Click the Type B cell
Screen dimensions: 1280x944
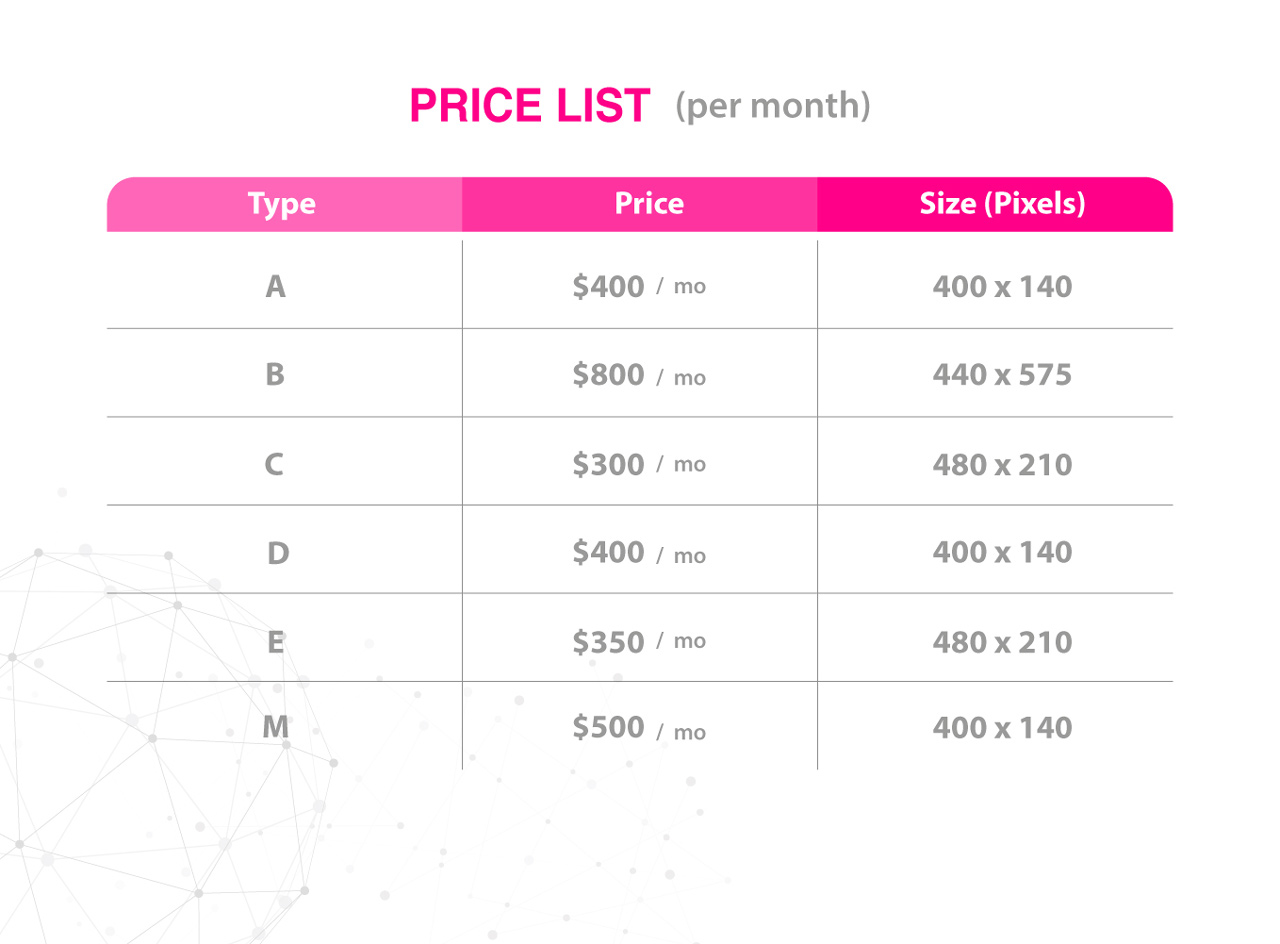coord(276,375)
